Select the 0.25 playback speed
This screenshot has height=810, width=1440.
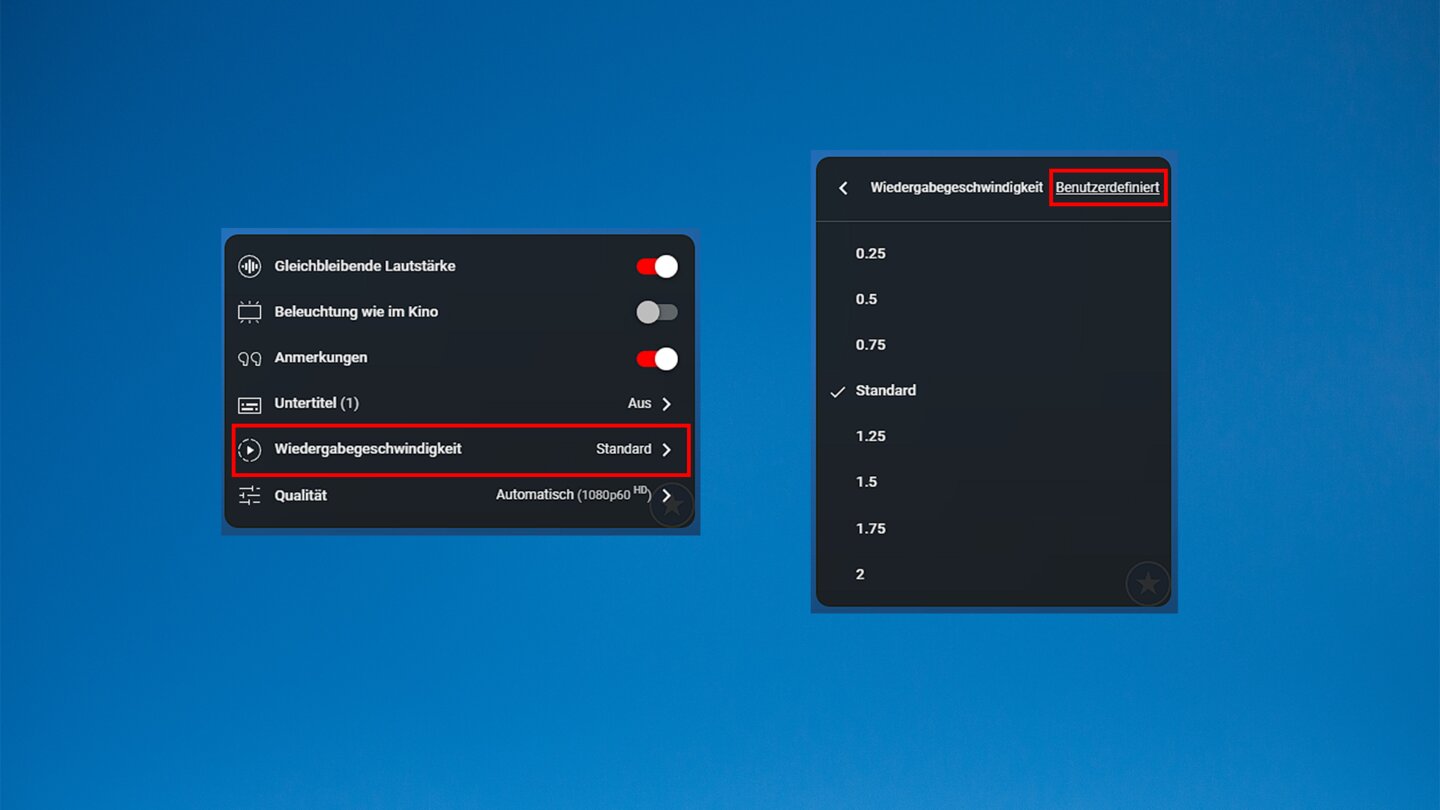(x=870, y=254)
